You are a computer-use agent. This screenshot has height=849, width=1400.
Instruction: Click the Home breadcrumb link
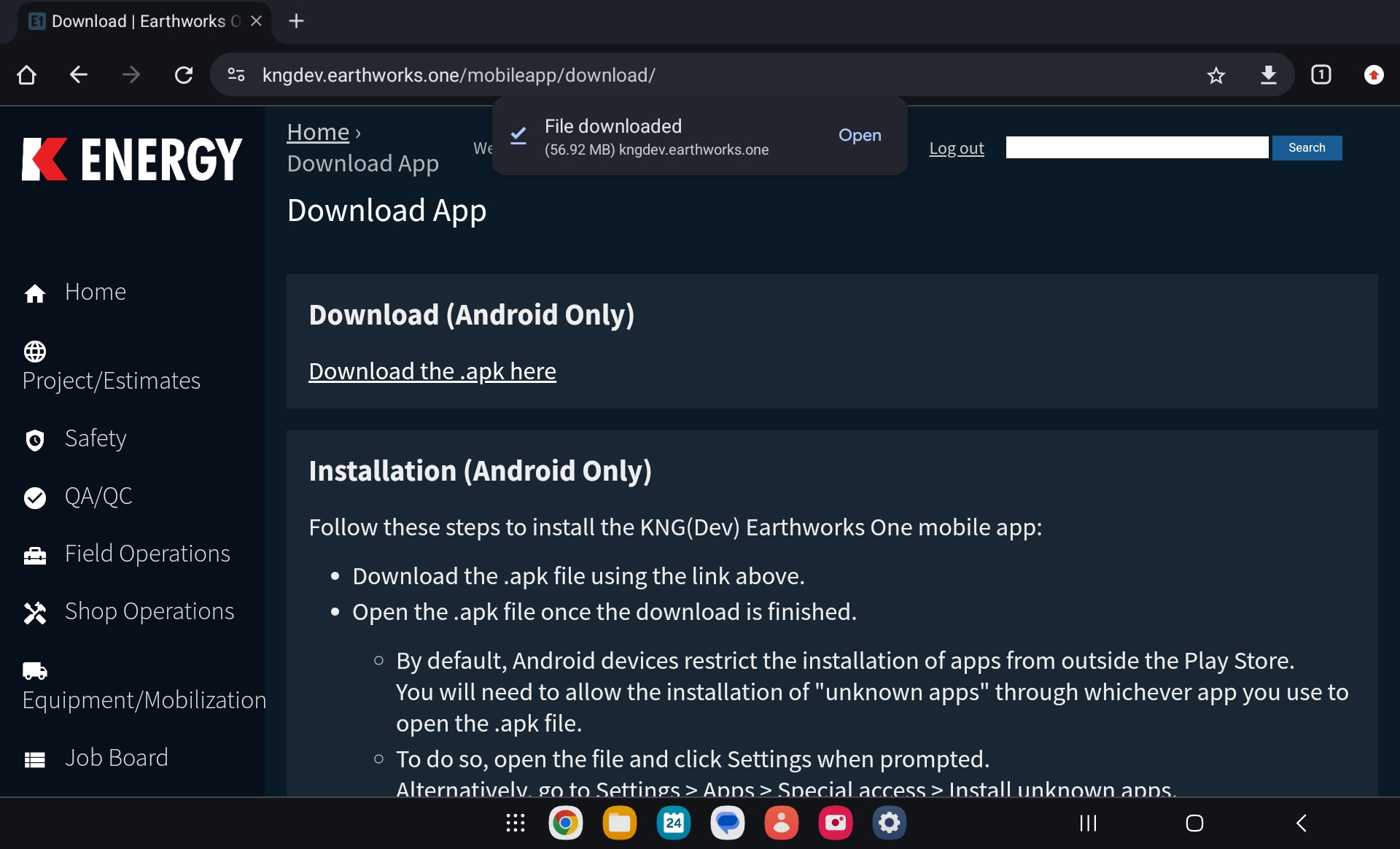[x=318, y=132]
